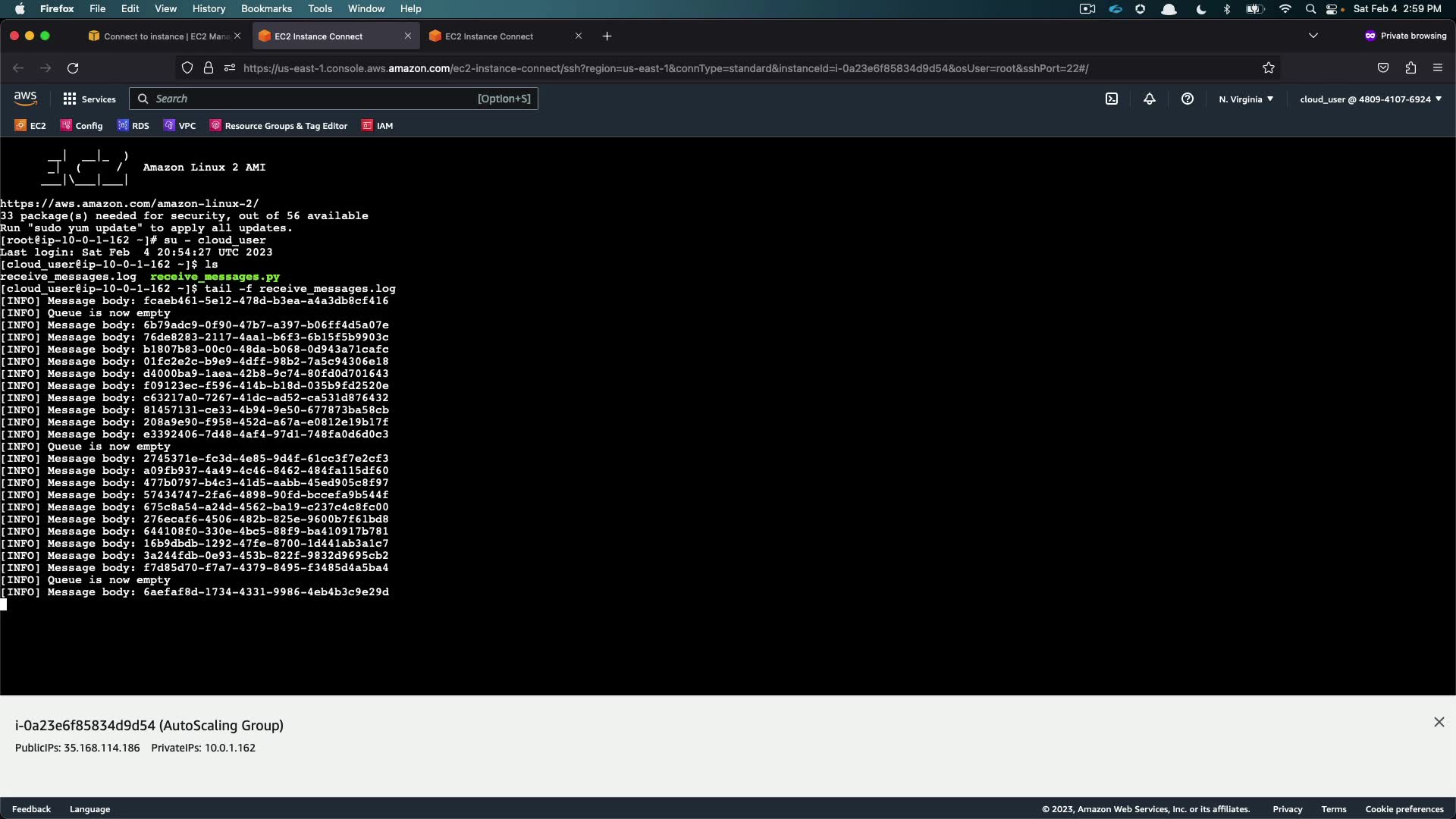Open the EC2 shortcut in favorites bar
Image resolution: width=1456 pixels, height=819 pixels.
pyautogui.click(x=30, y=126)
